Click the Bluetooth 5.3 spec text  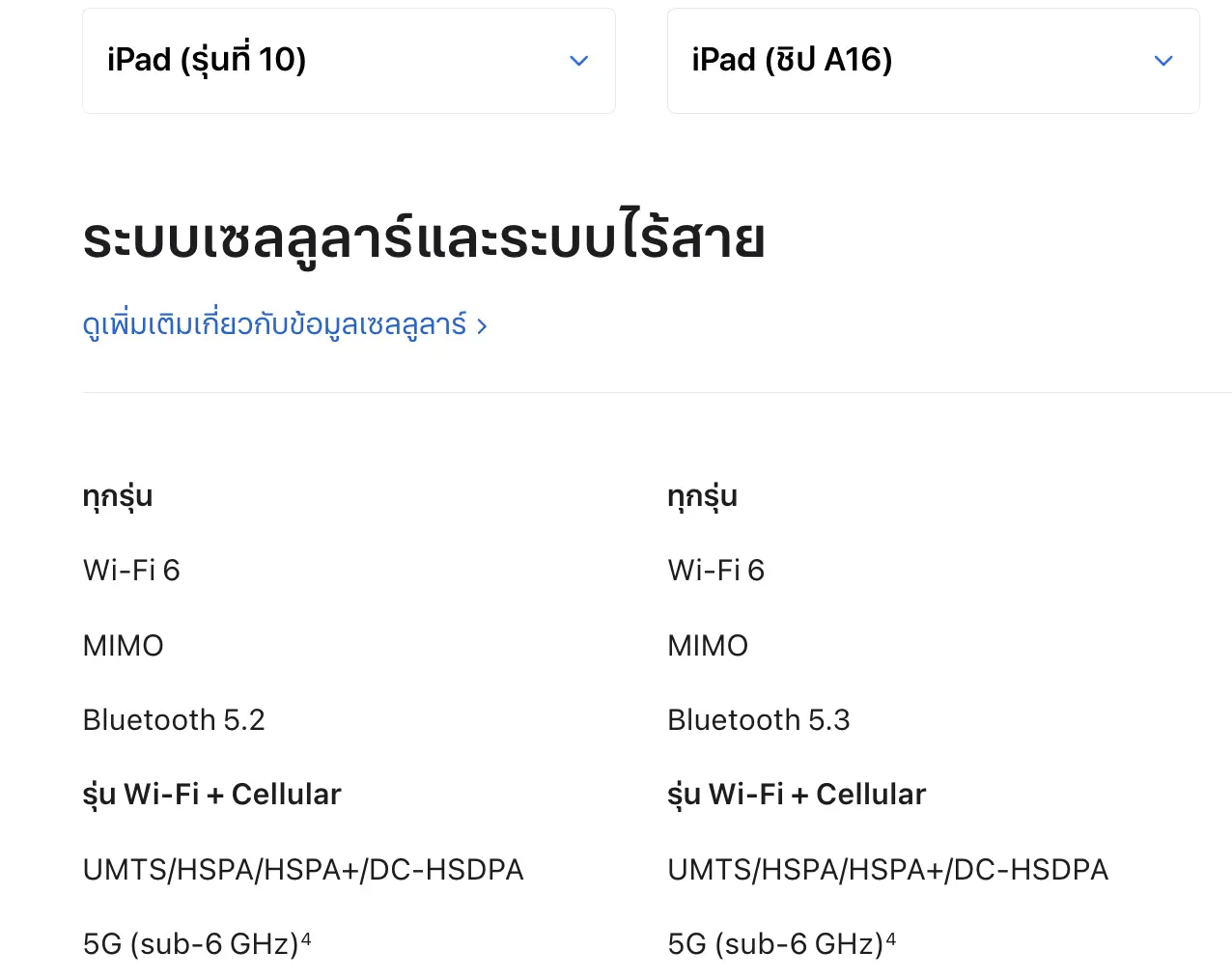coord(759,720)
